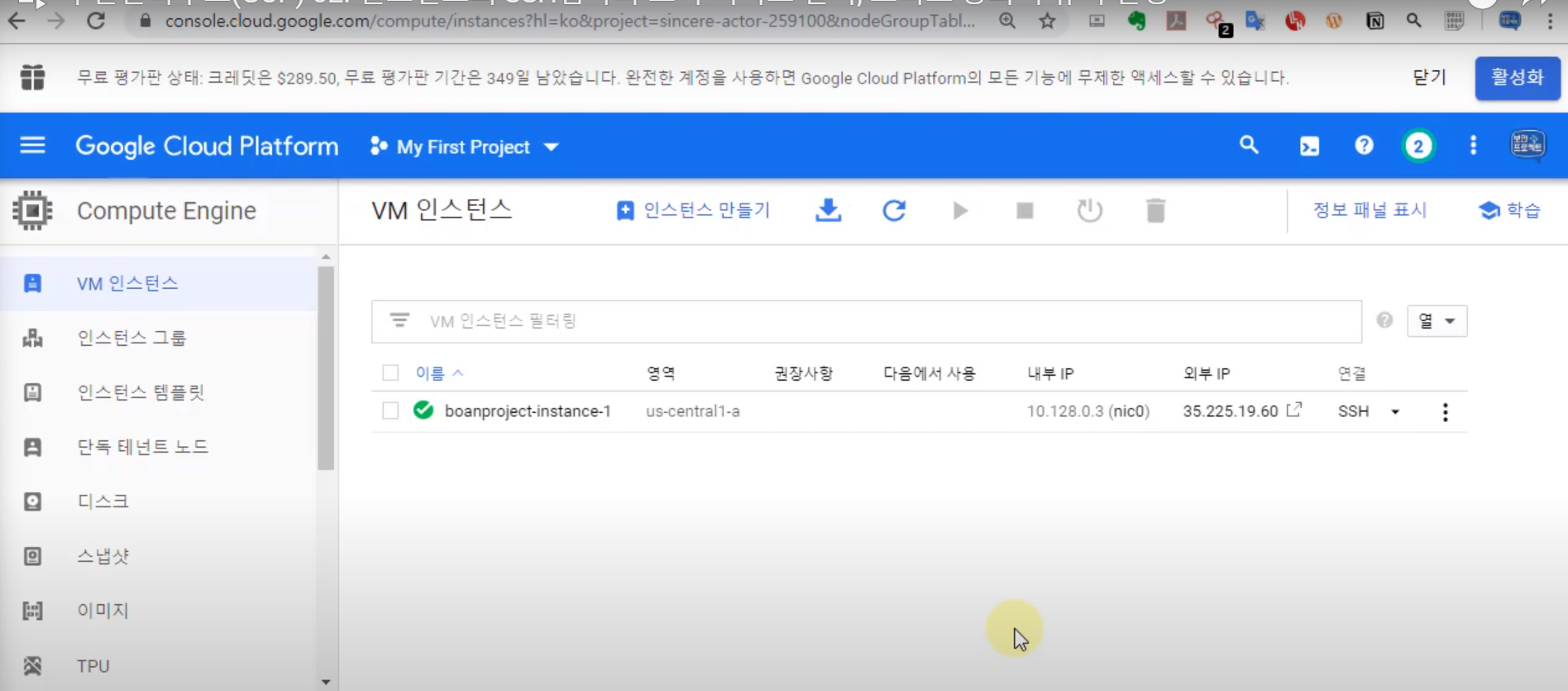Open the help question mark icon

click(x=1364, y=146)
